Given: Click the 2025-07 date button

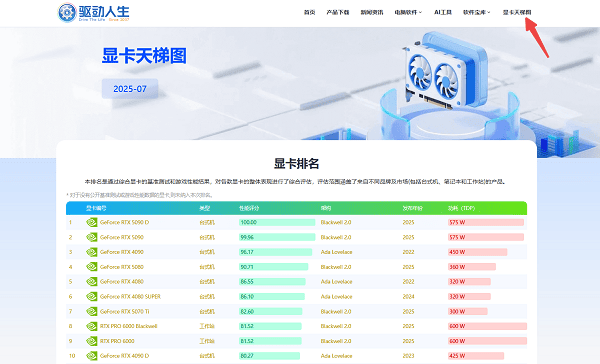Looking at the screenshot, I should [x=130, y=89].
